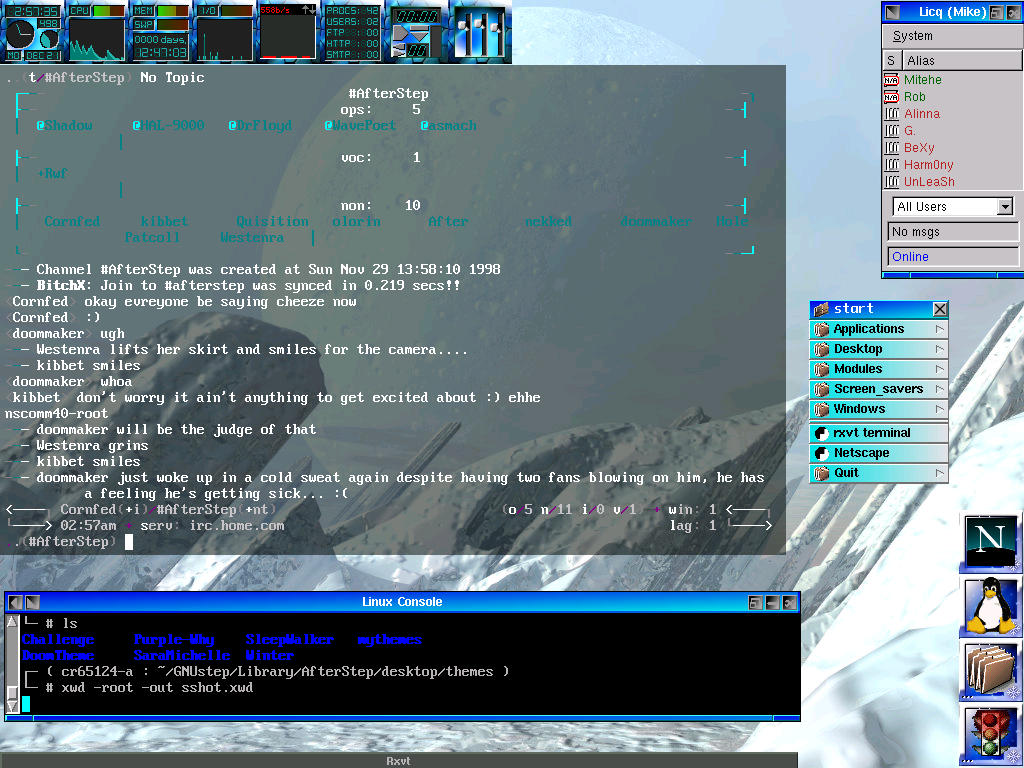The image size is (1024, 768).
Task: Select contact Alinna in Licq list
Action: [x=922, y=114]
